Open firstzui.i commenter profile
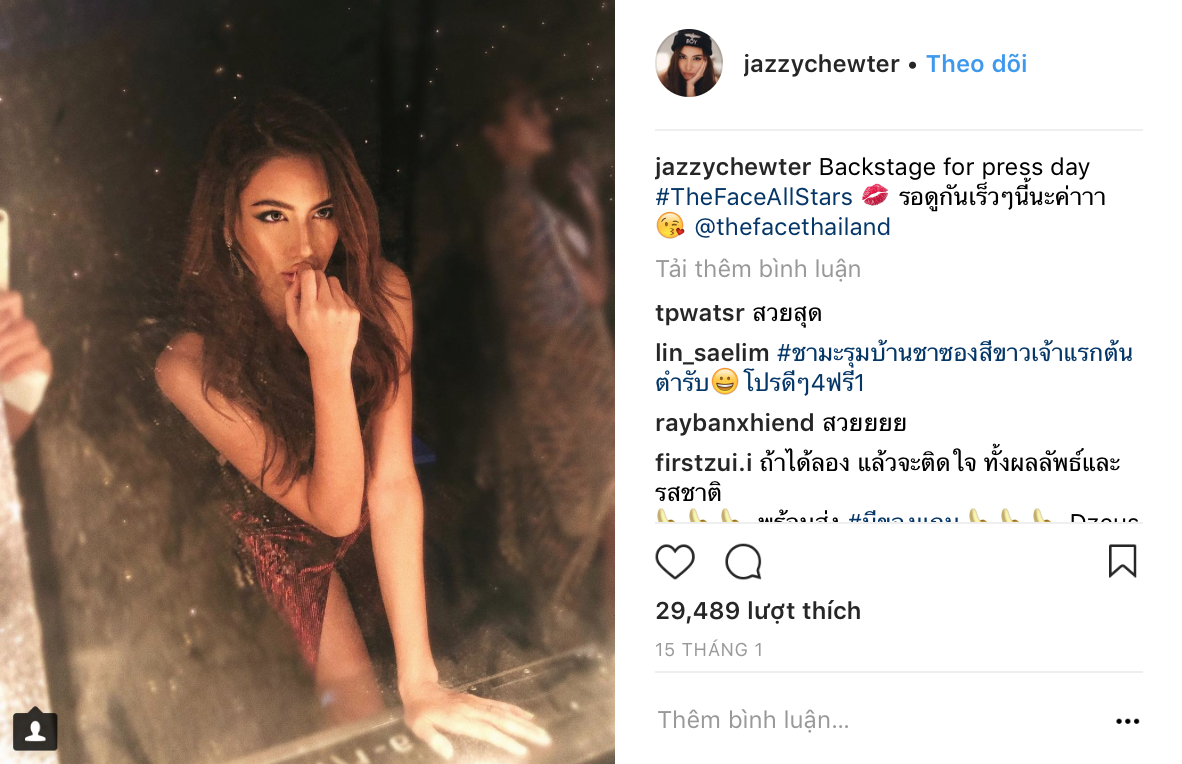 click(x=703, y=462)
